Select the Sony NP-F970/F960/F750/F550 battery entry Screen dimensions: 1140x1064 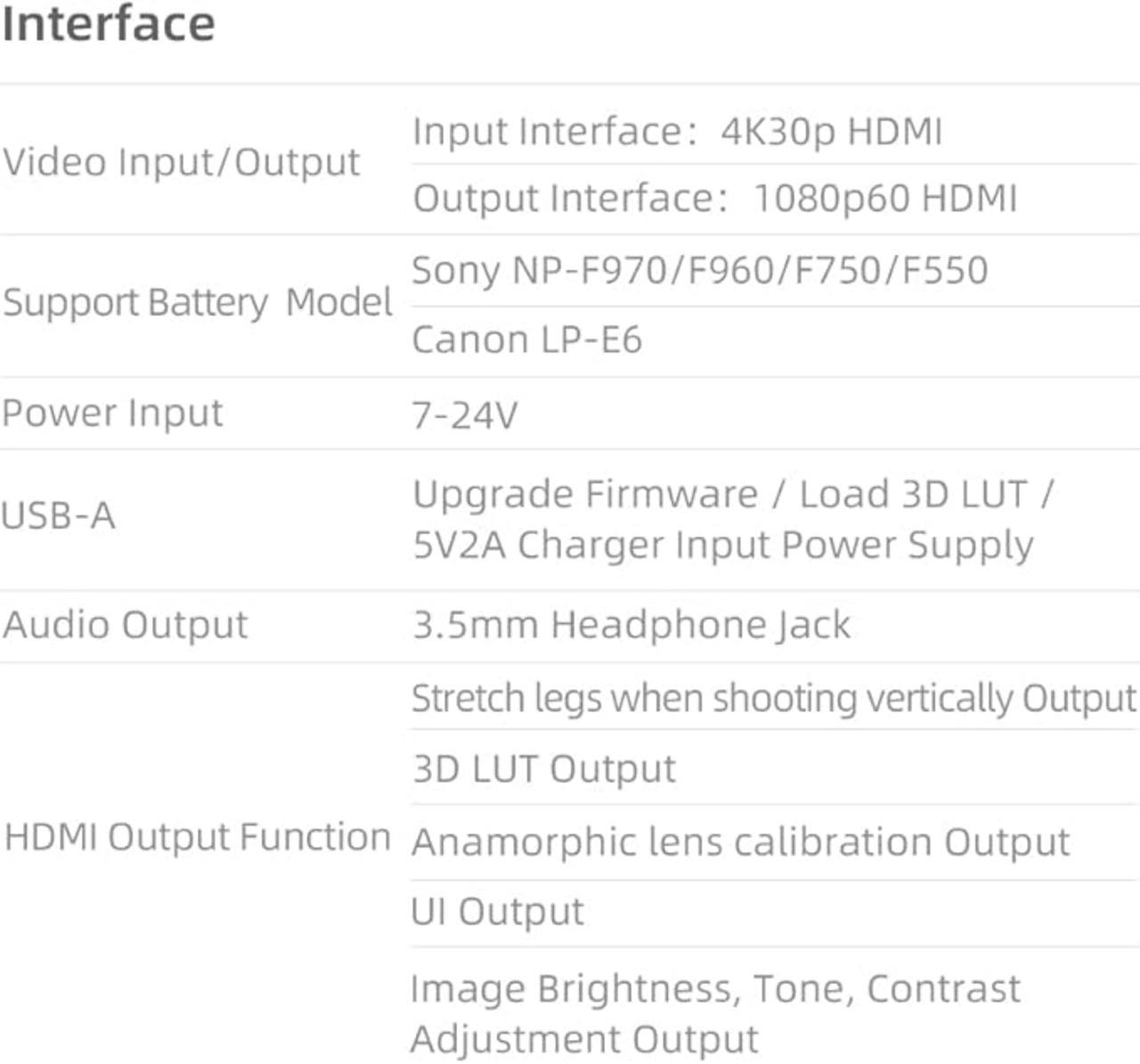coord(699,271)
